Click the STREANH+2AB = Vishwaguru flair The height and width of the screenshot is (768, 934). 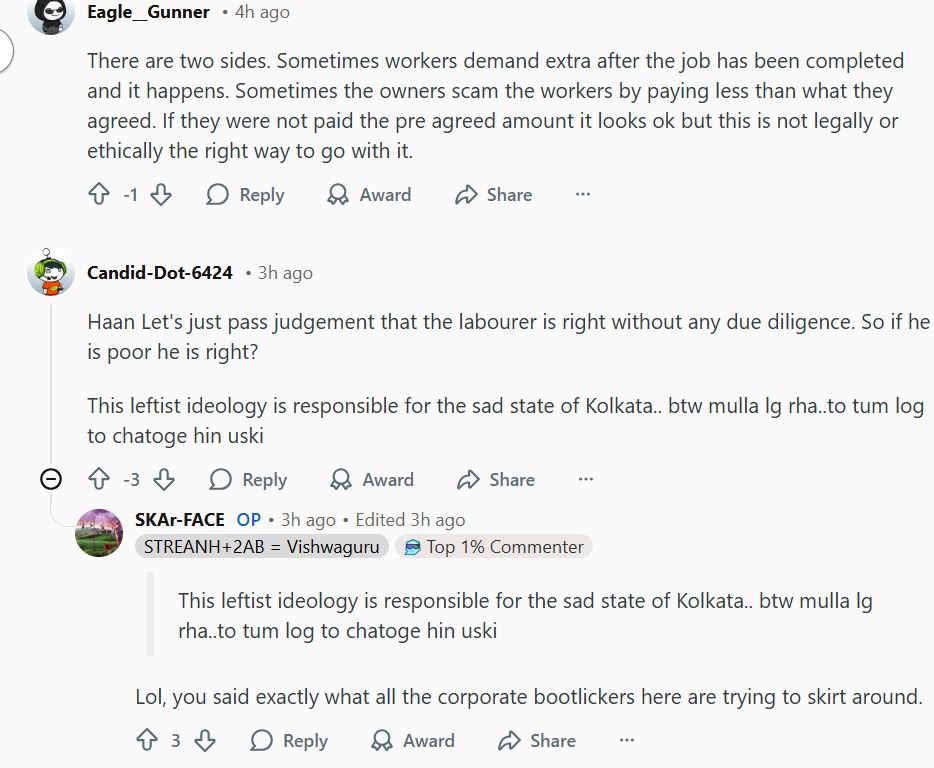[x=262, y=547]
